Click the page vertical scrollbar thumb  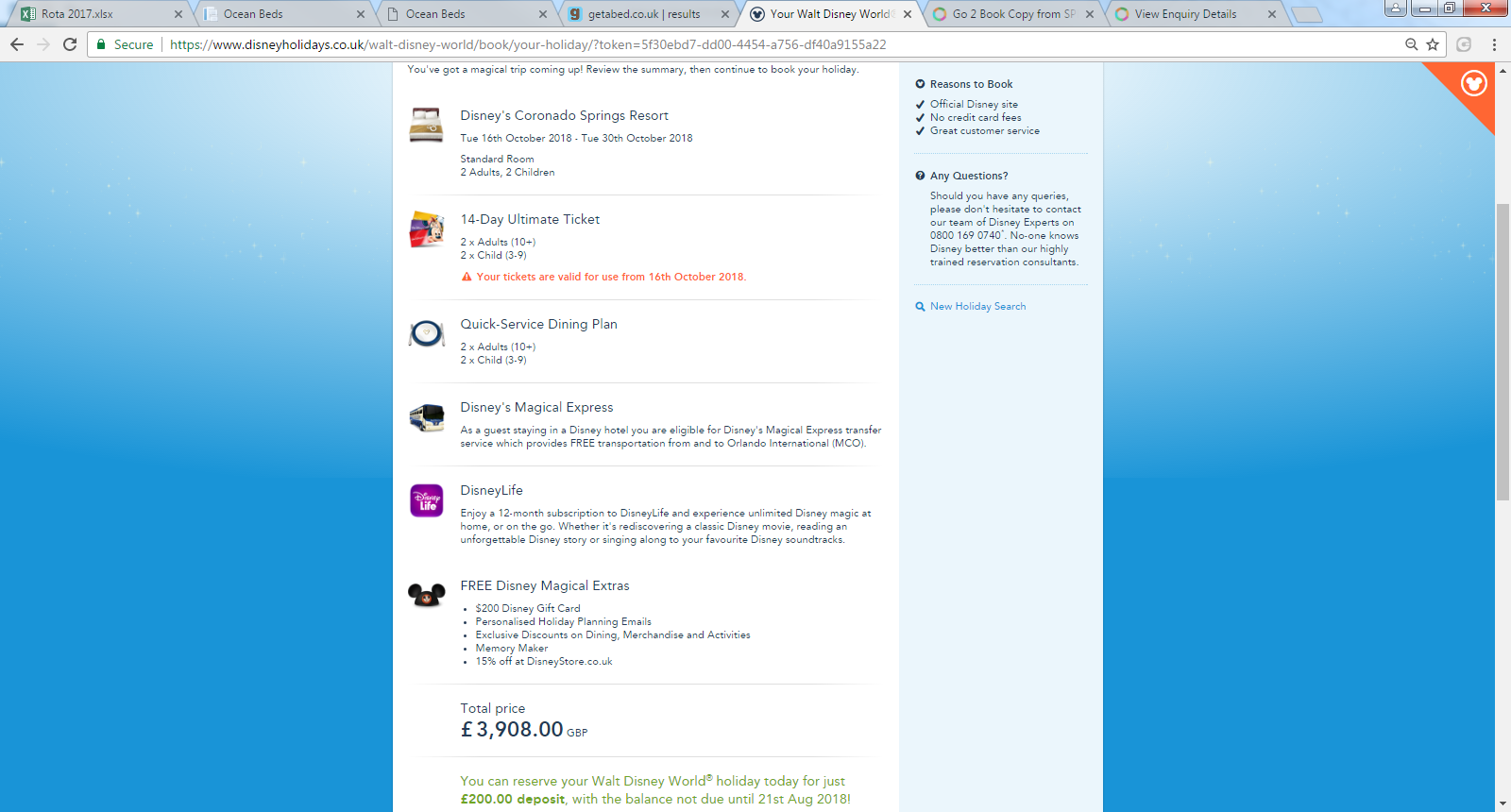(x=1503, y=351)
